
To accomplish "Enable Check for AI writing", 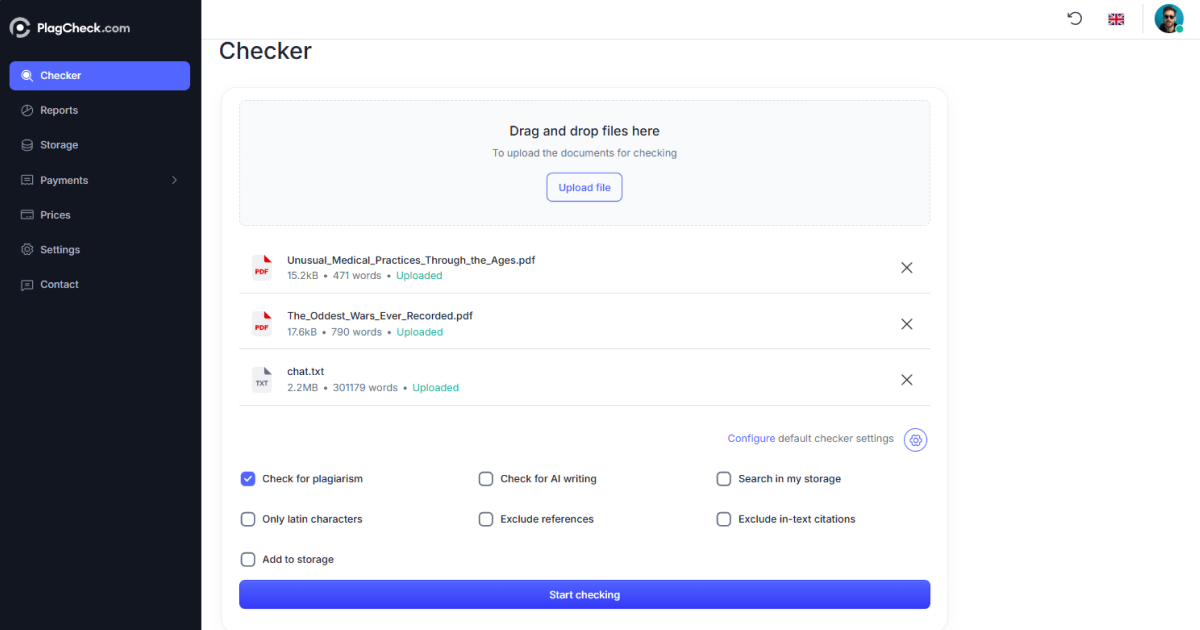I will (486, 479).
